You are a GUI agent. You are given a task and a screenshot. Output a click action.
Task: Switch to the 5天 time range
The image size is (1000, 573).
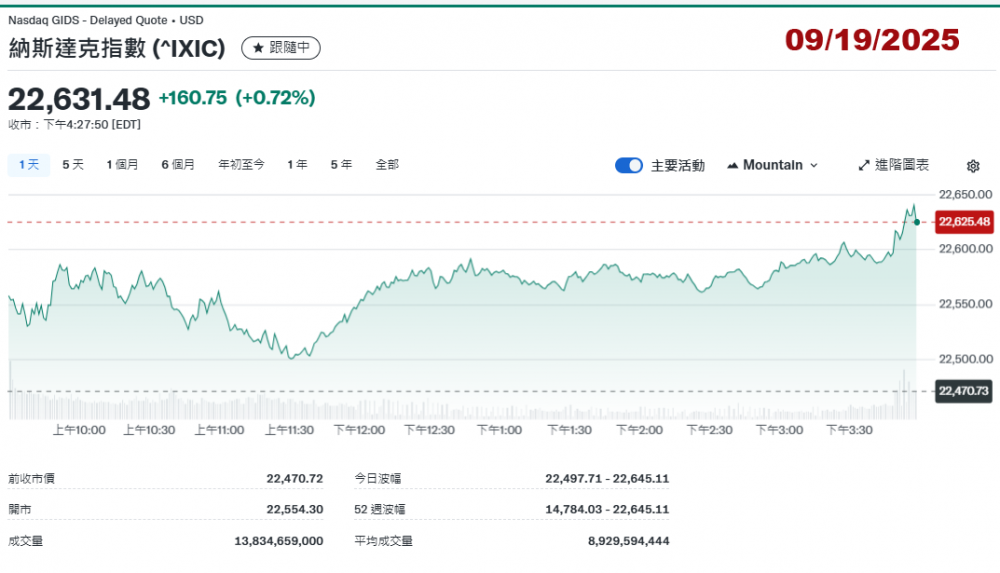pyautogui.click(x=73, y=165)
